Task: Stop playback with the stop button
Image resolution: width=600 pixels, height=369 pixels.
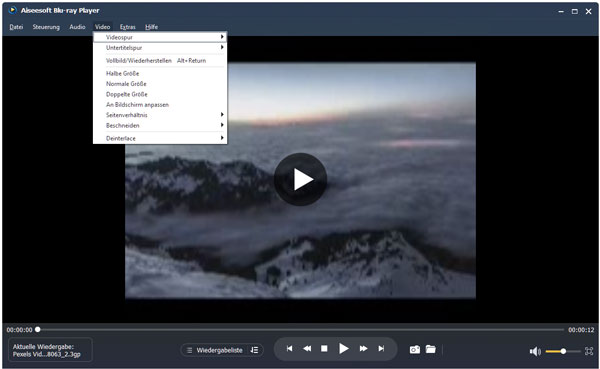Action: tap(324, 349)
